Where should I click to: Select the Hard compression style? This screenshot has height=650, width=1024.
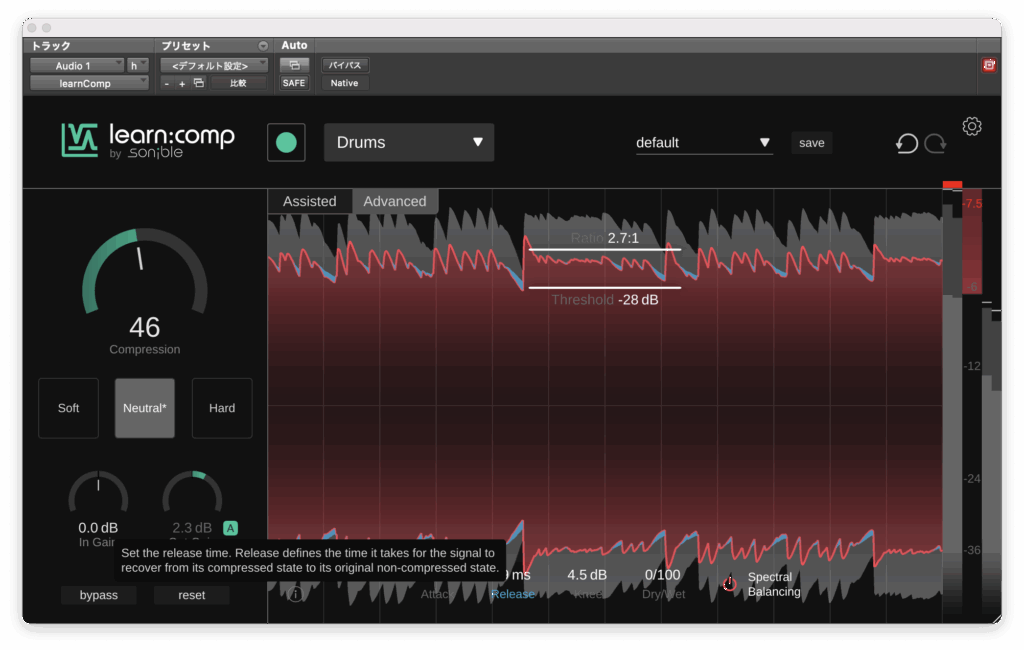[222, 408]
